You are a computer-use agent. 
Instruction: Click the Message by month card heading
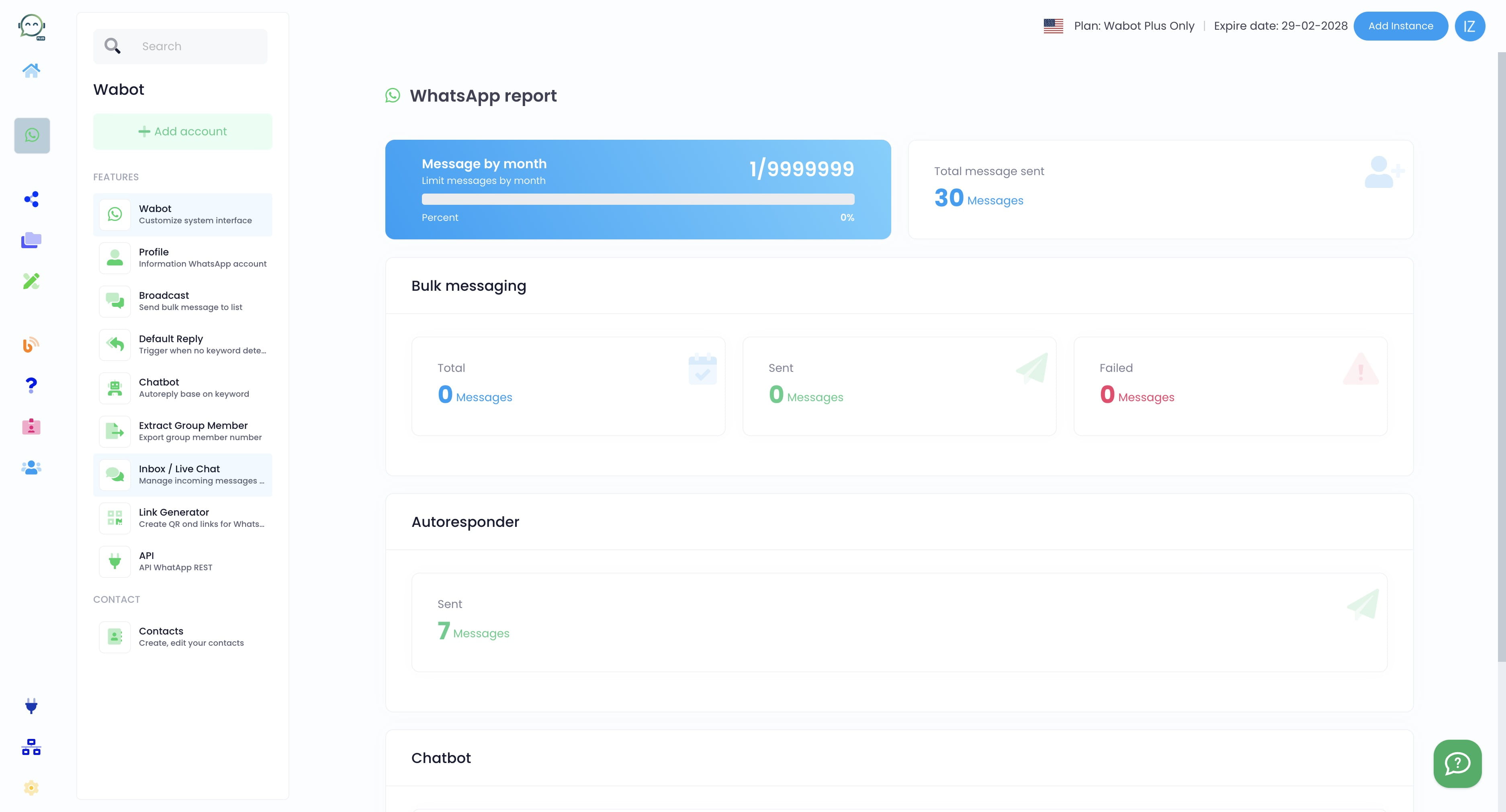(x=484, y=163)
